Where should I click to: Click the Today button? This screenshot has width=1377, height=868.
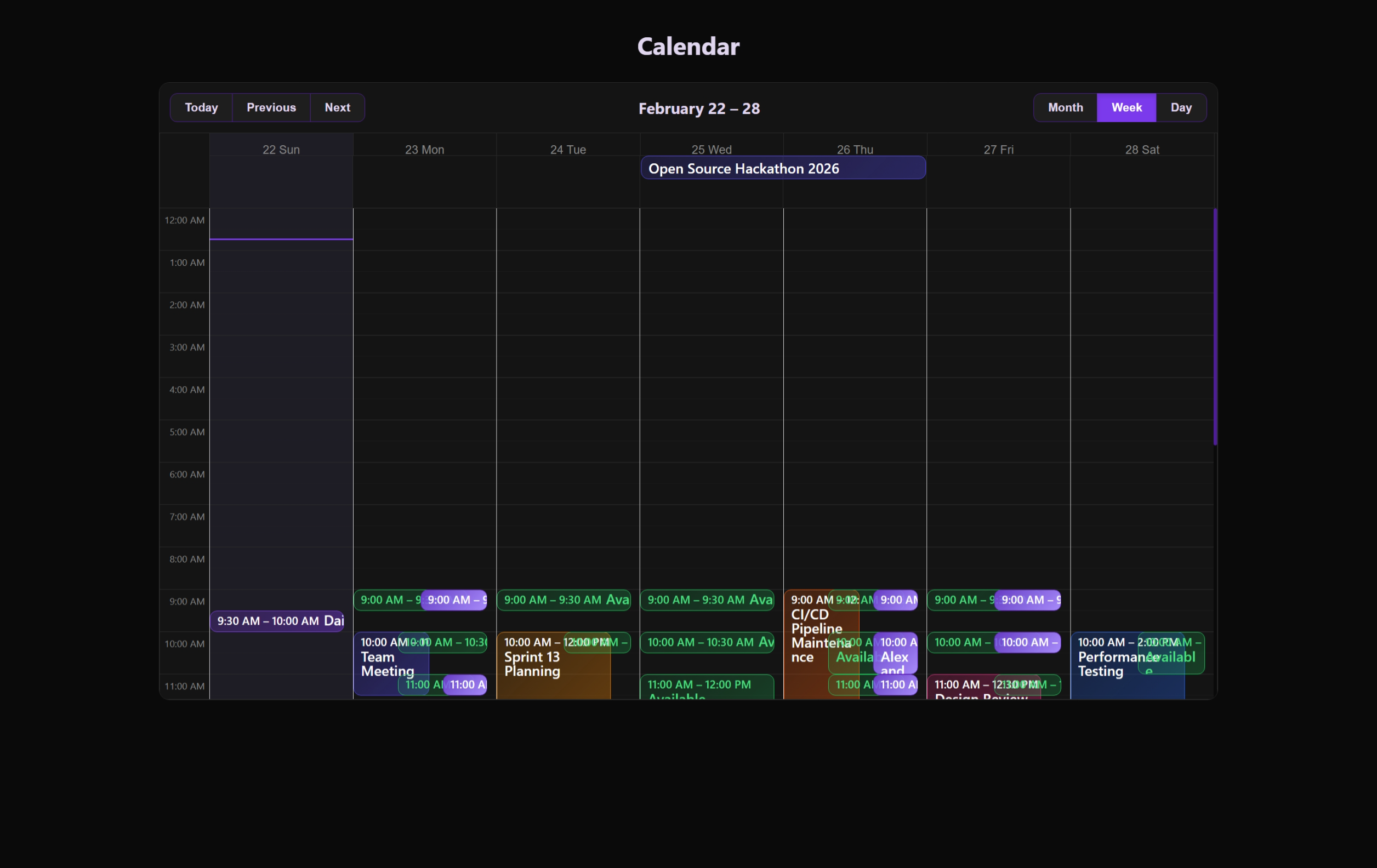coord(201,107)
